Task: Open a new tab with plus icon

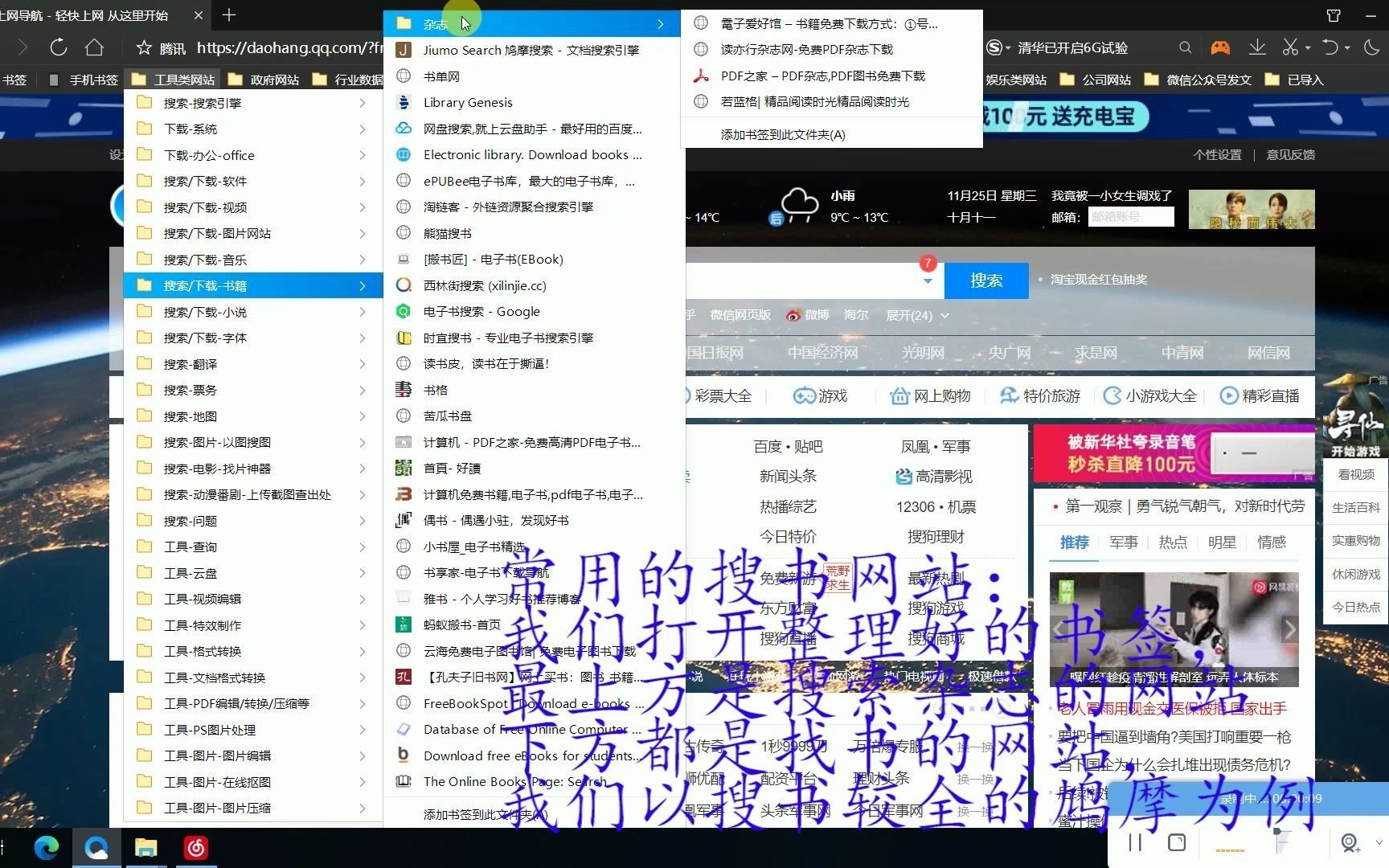Action: tap(229, 14)
